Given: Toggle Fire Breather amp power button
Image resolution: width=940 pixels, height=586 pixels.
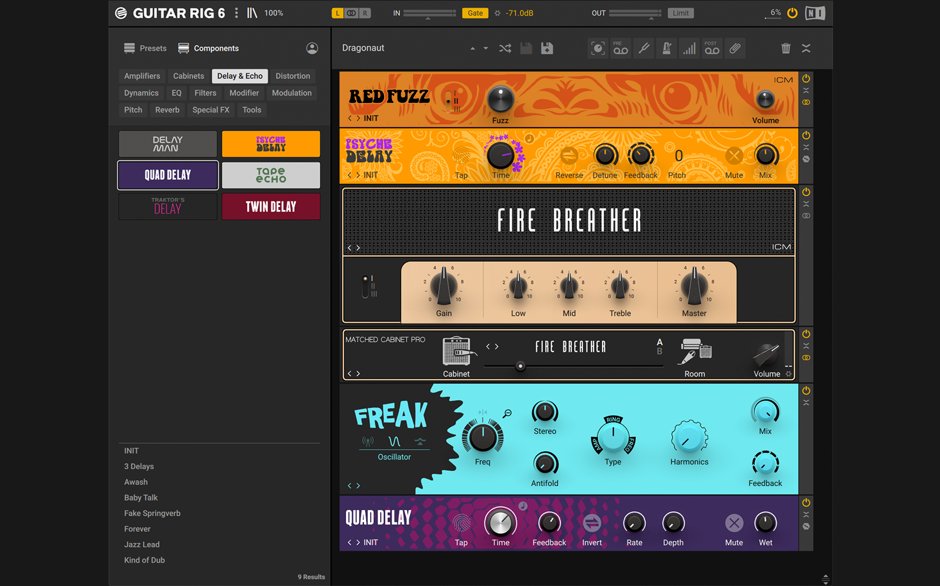Looking at the screenshot, I should click(806, 193).
